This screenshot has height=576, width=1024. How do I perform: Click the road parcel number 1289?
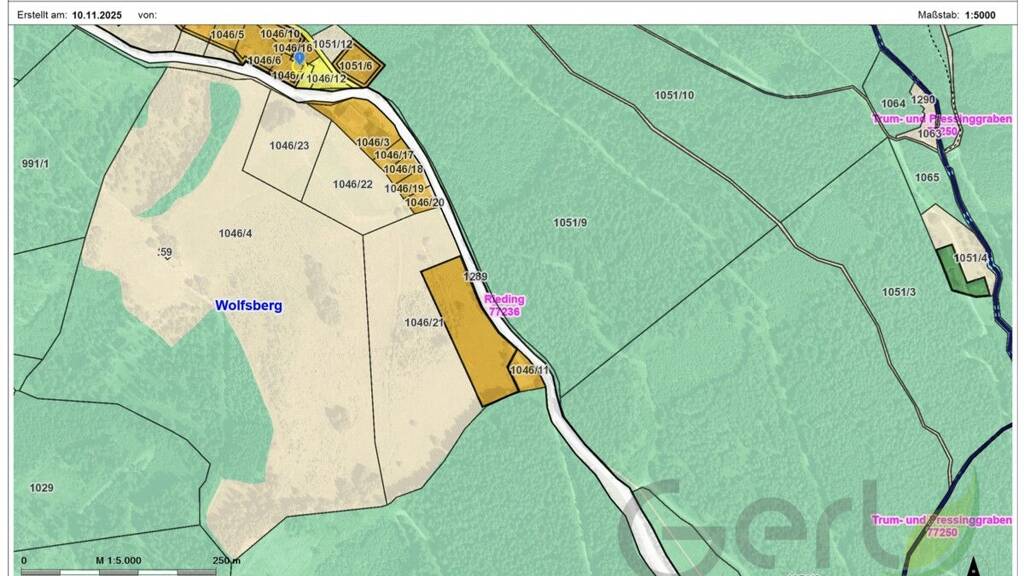click(x=474, y=276)
